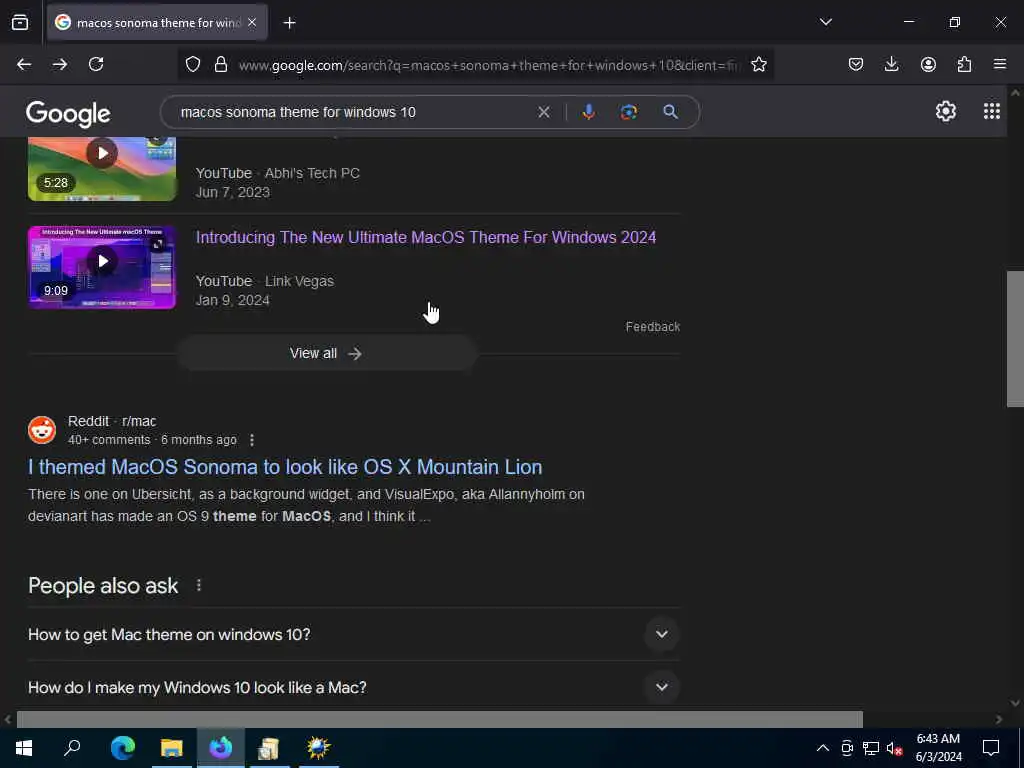Screen dimensions: 1024x768
Task: Go to the Google home logo
Action: (68, 114)
